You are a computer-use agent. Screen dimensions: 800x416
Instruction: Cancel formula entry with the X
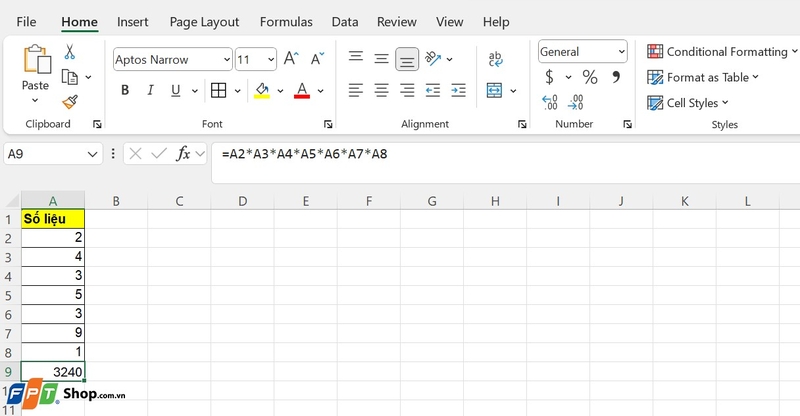click(x=135, y=154)
